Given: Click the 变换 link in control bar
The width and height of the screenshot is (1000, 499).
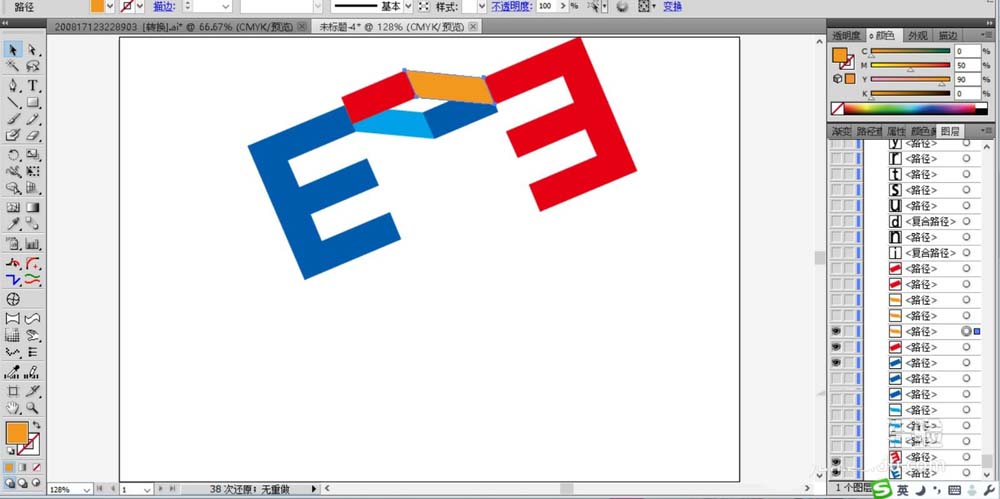Looking at the screenshot, I should [672, 6].
